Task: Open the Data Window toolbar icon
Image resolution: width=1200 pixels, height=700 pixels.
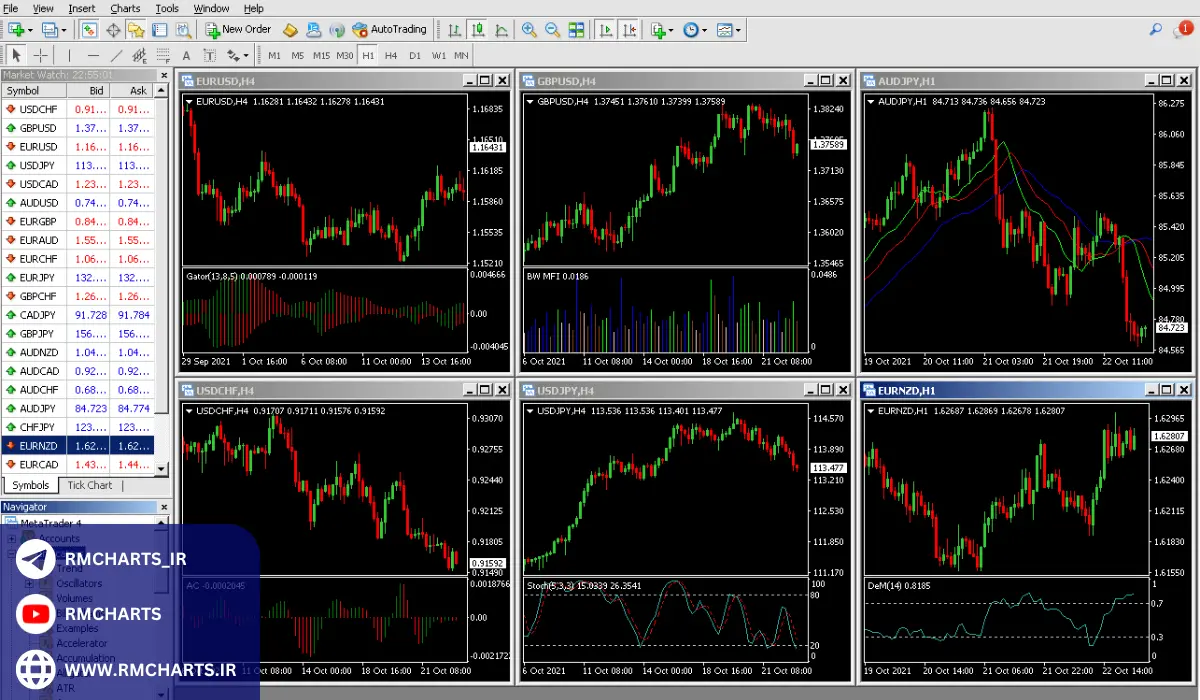Action: coord(113,30)
